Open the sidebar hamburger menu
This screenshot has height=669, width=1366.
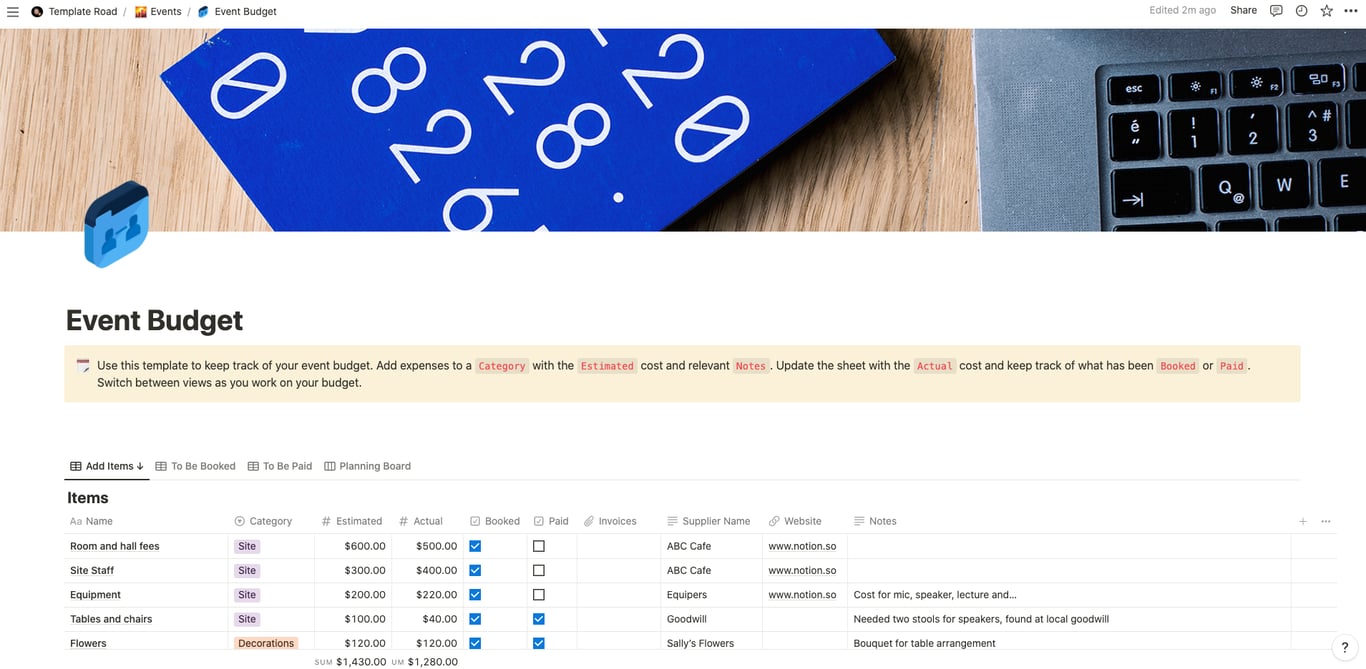click(13, 11)
